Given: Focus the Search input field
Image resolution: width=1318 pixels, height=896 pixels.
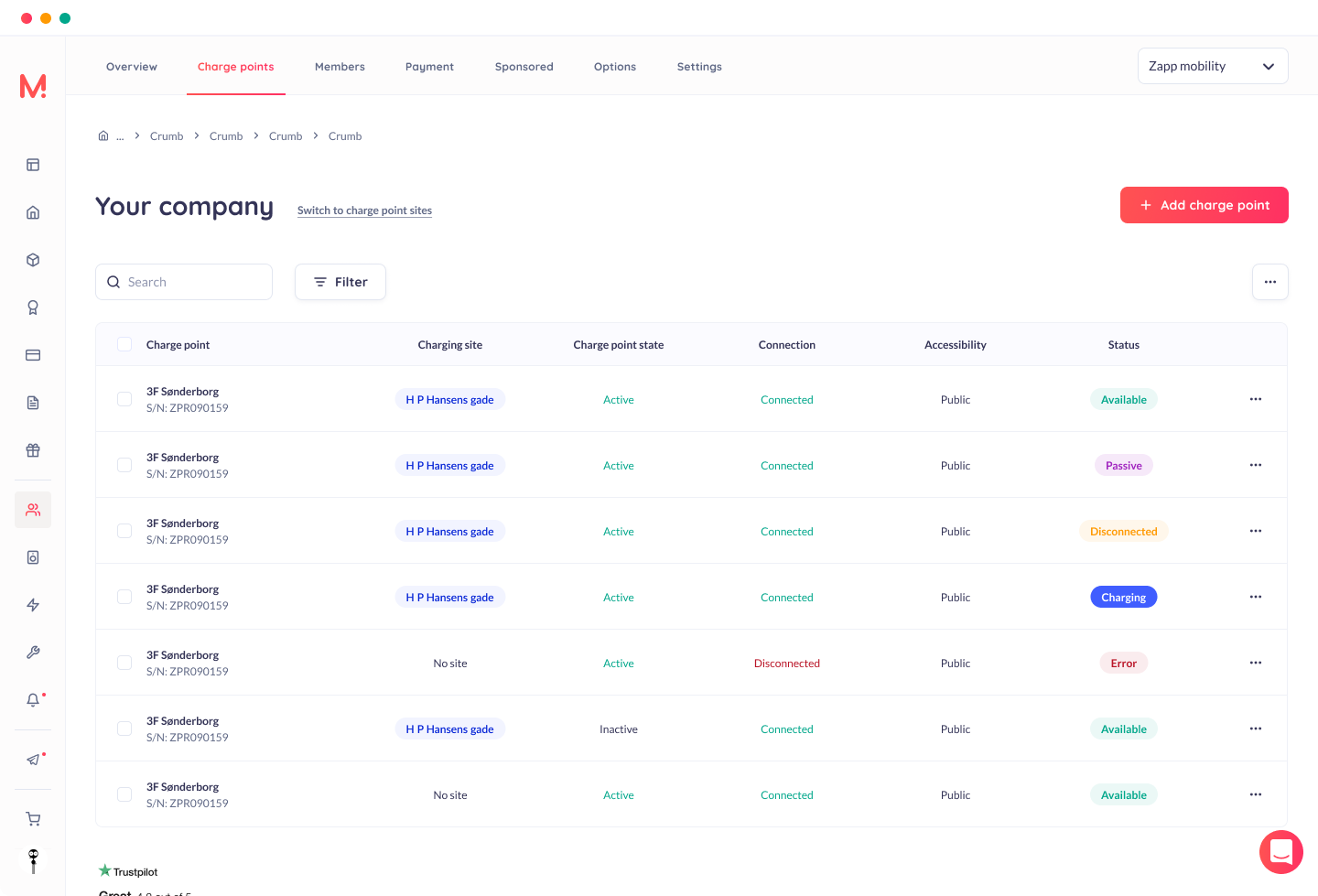Looking at the screenshot, I should click(x=184, y=282).
